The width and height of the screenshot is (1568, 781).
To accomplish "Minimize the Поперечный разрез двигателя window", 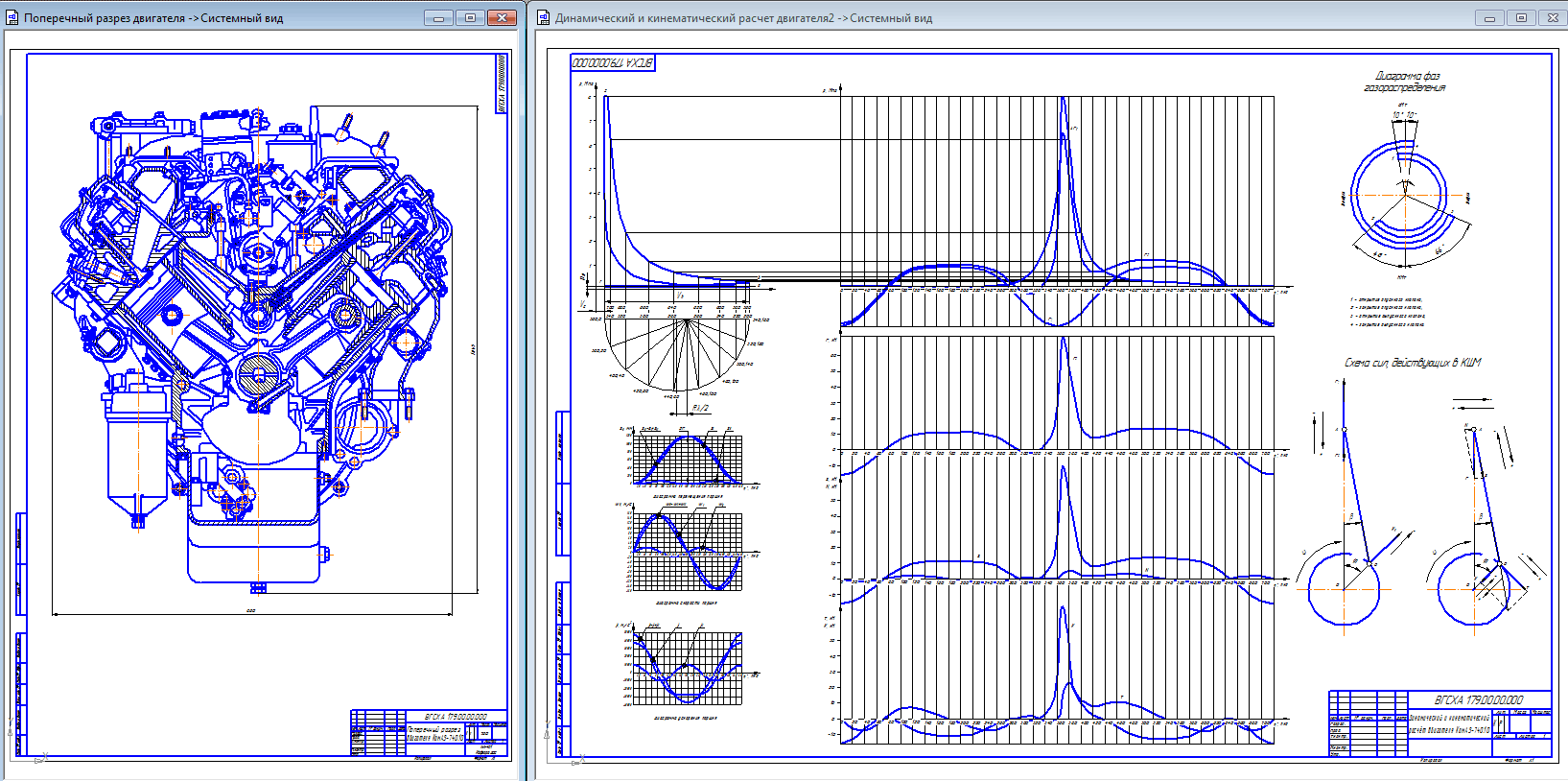I will click(x=439, y=17).
